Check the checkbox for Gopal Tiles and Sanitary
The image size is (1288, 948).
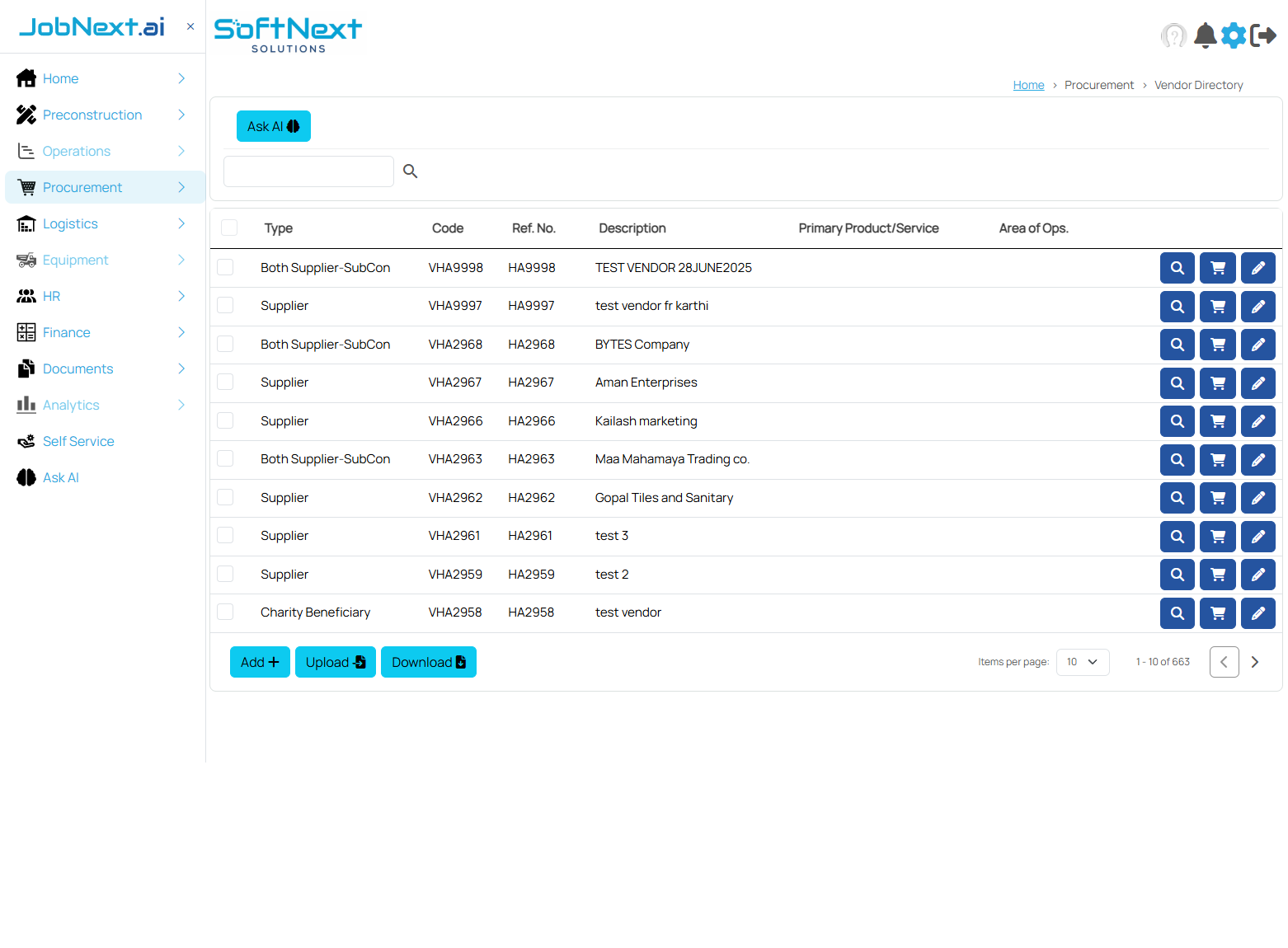tap(224, 497)
